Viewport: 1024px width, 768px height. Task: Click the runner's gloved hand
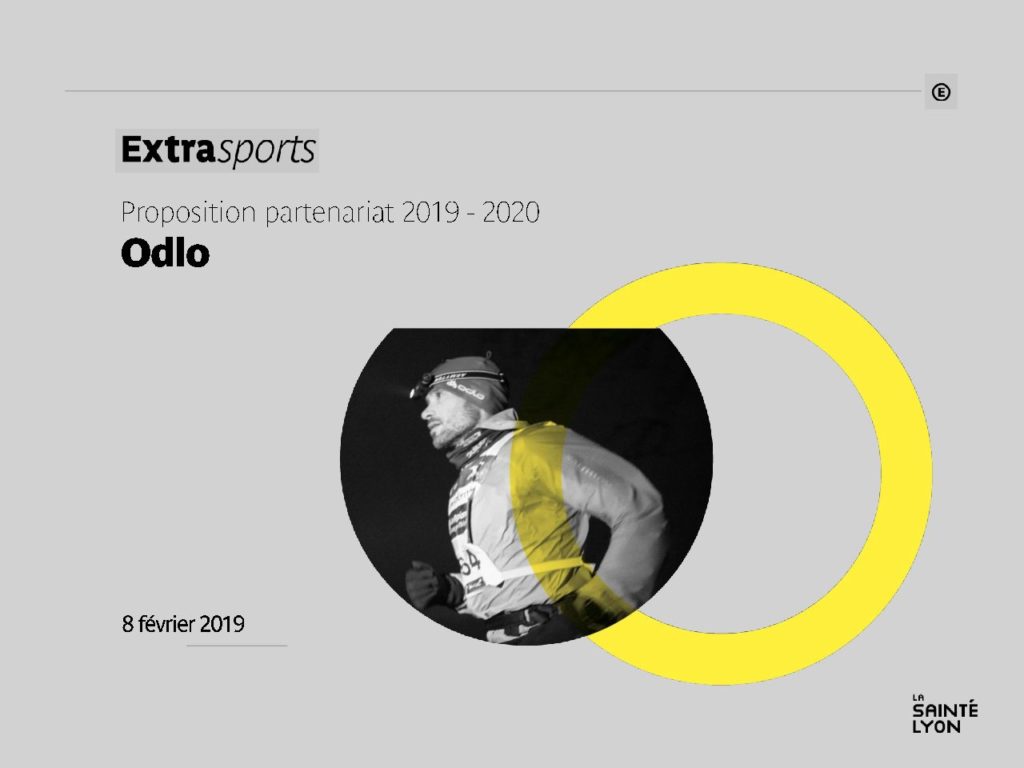pyautogui.click(x=425, y=584)
